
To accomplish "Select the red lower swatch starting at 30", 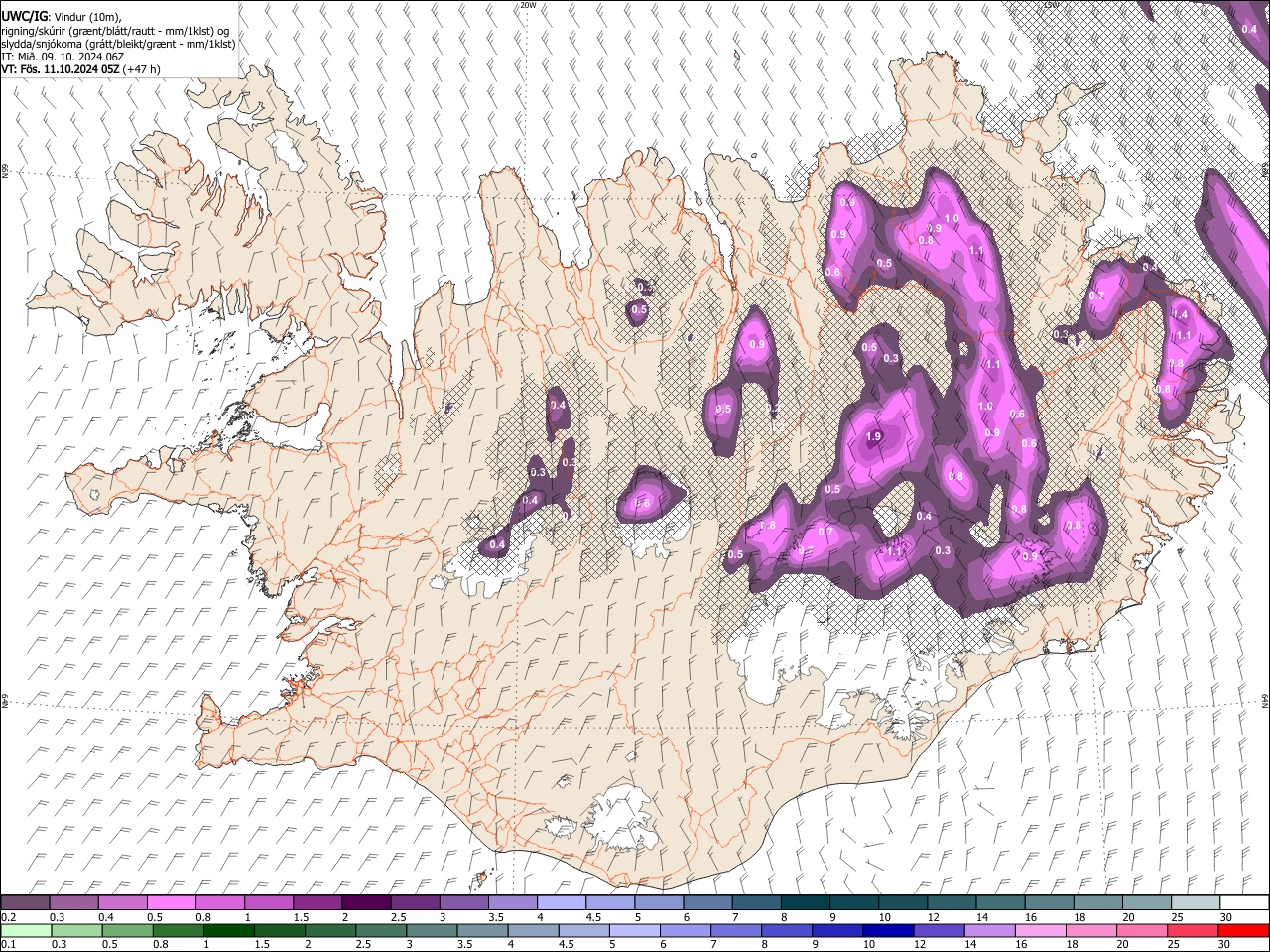I will point(1243,930).
